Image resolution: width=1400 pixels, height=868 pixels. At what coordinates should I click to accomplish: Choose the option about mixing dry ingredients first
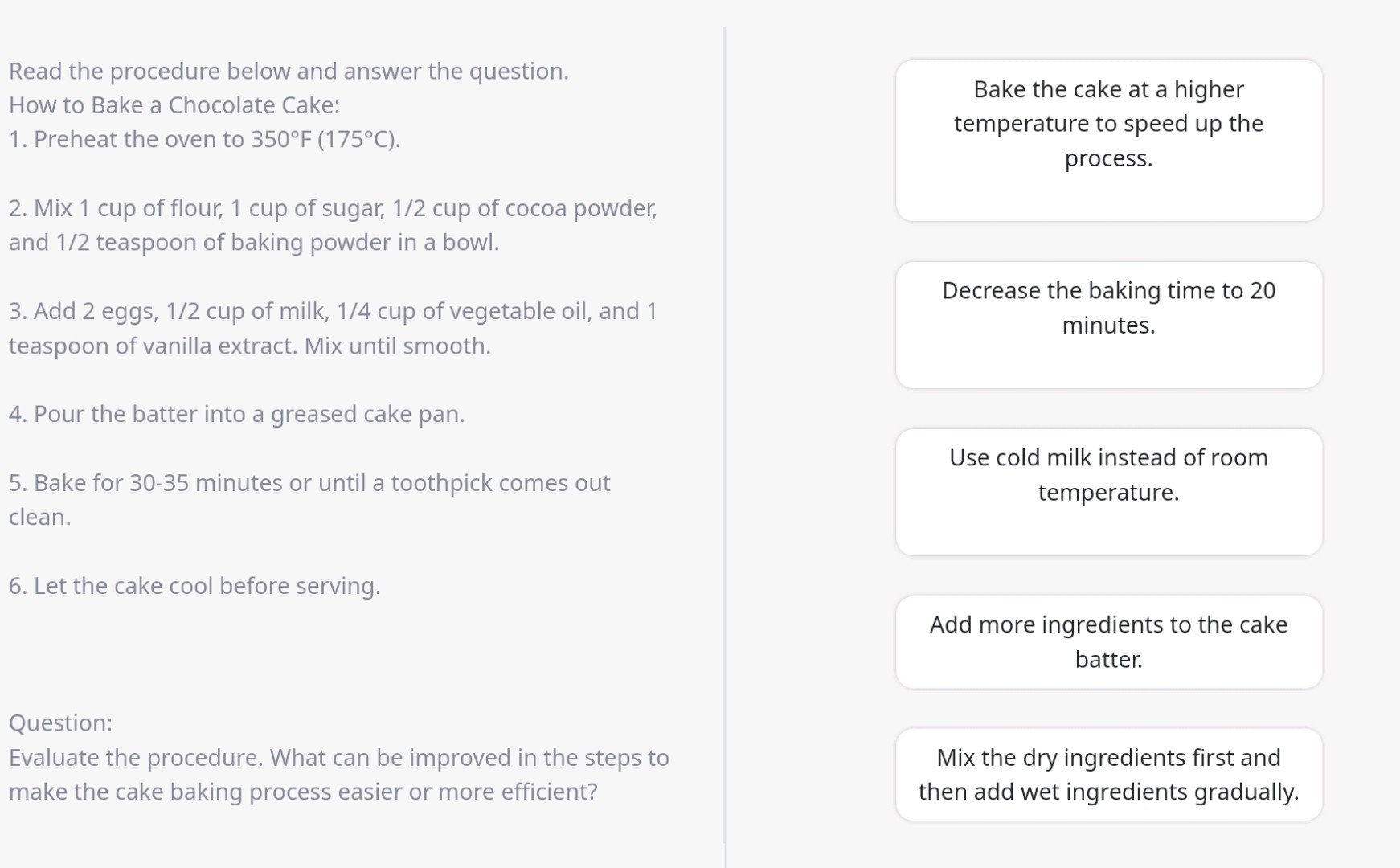[1108, 774]
